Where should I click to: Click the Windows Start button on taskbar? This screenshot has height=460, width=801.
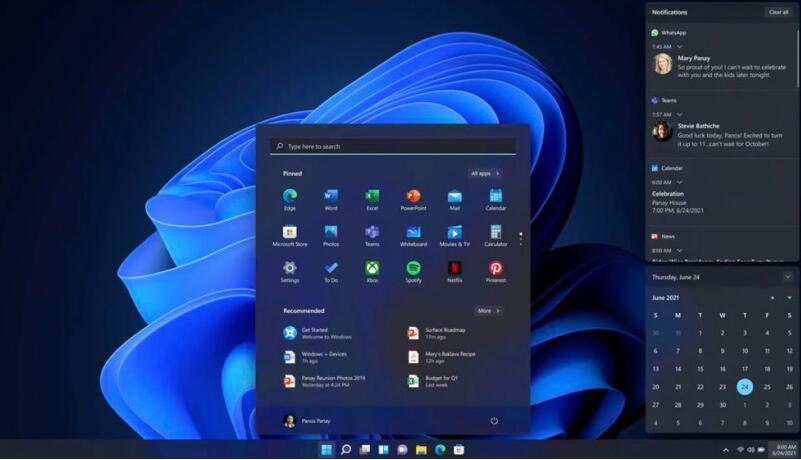(326, 450)
